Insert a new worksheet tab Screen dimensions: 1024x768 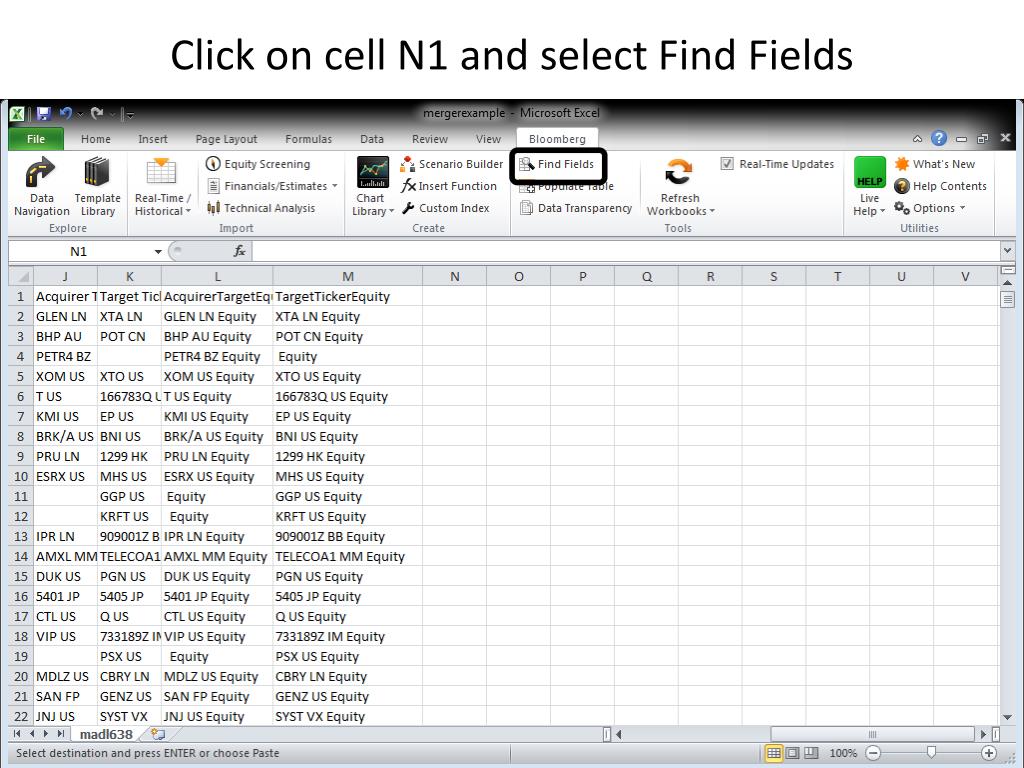coord(157,734)
